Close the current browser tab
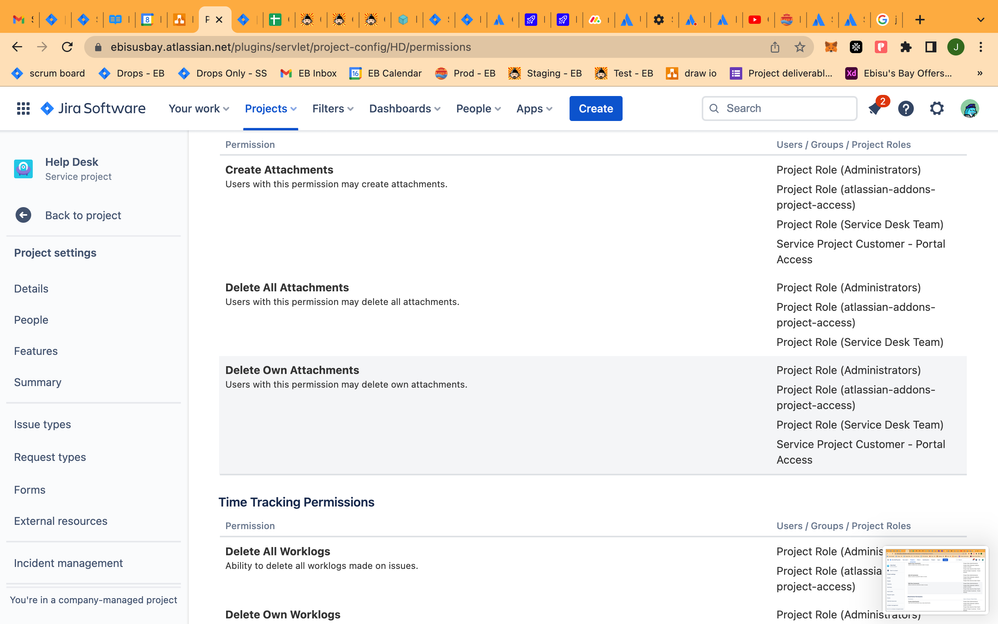This screenshot has width=998, height=624. tap(219, 20)
